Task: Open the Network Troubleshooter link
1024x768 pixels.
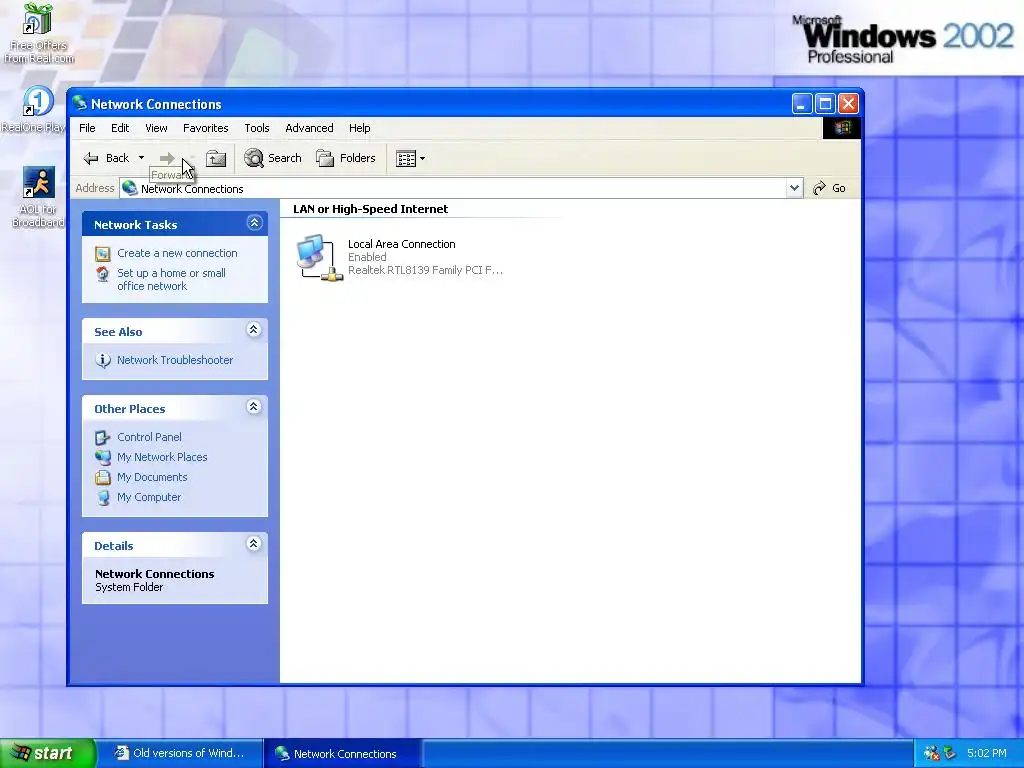Action: [x=175, y=360]
